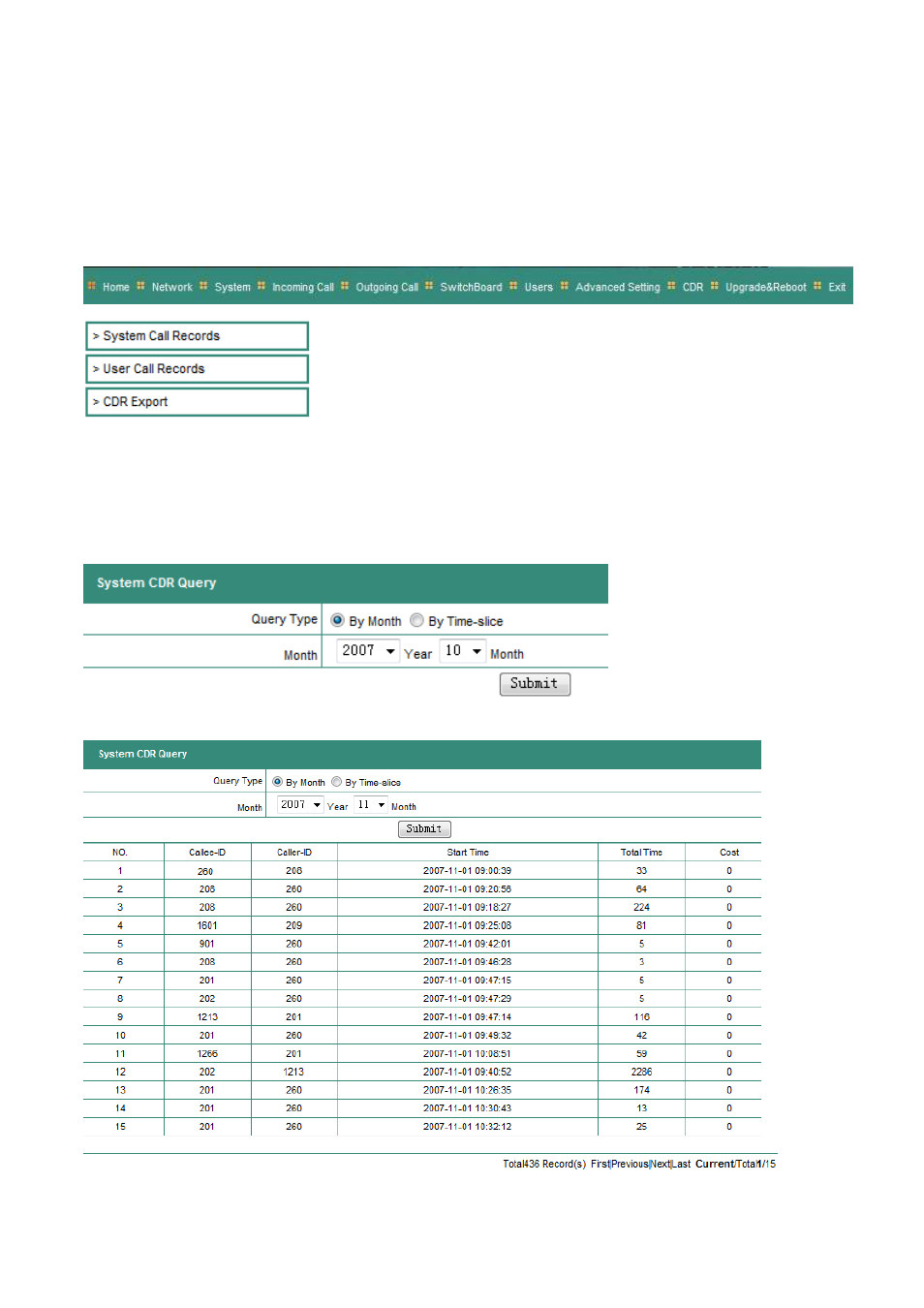Screen dimensions: 924x1308
Task: Open the Users menu item
Action: click(x=539, y=287)
